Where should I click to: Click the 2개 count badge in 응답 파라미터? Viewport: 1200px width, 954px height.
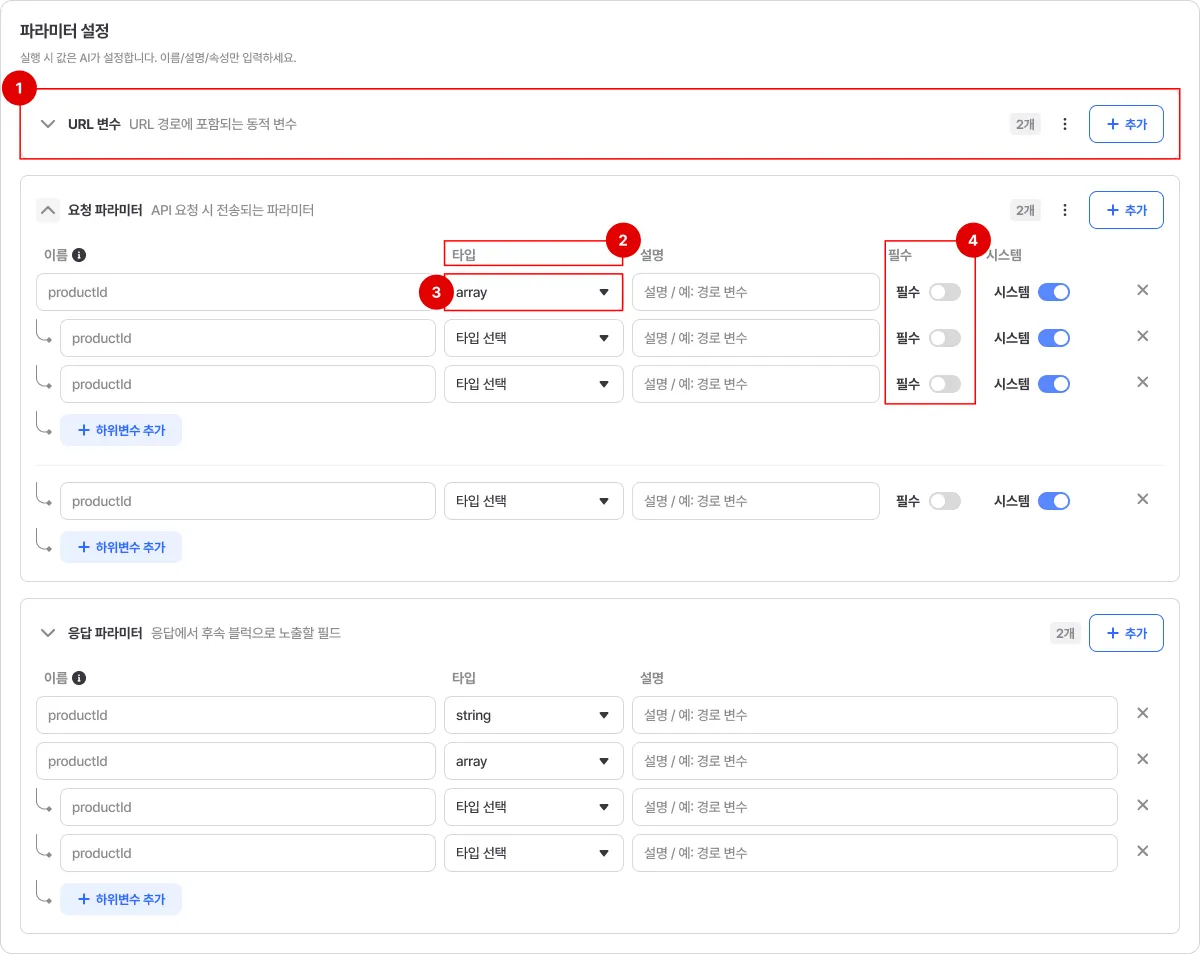(1065, 633)
